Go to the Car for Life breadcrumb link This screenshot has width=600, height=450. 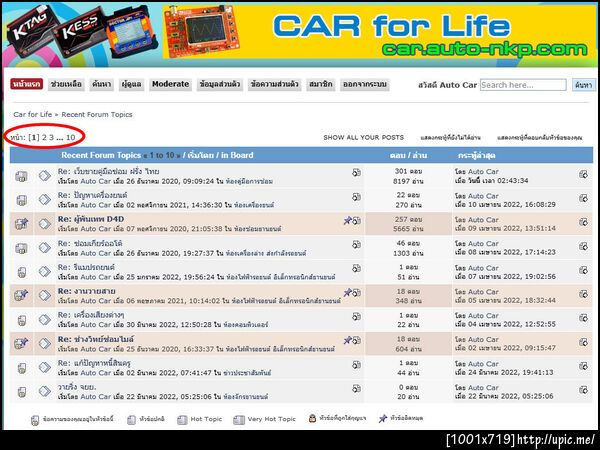33,114
